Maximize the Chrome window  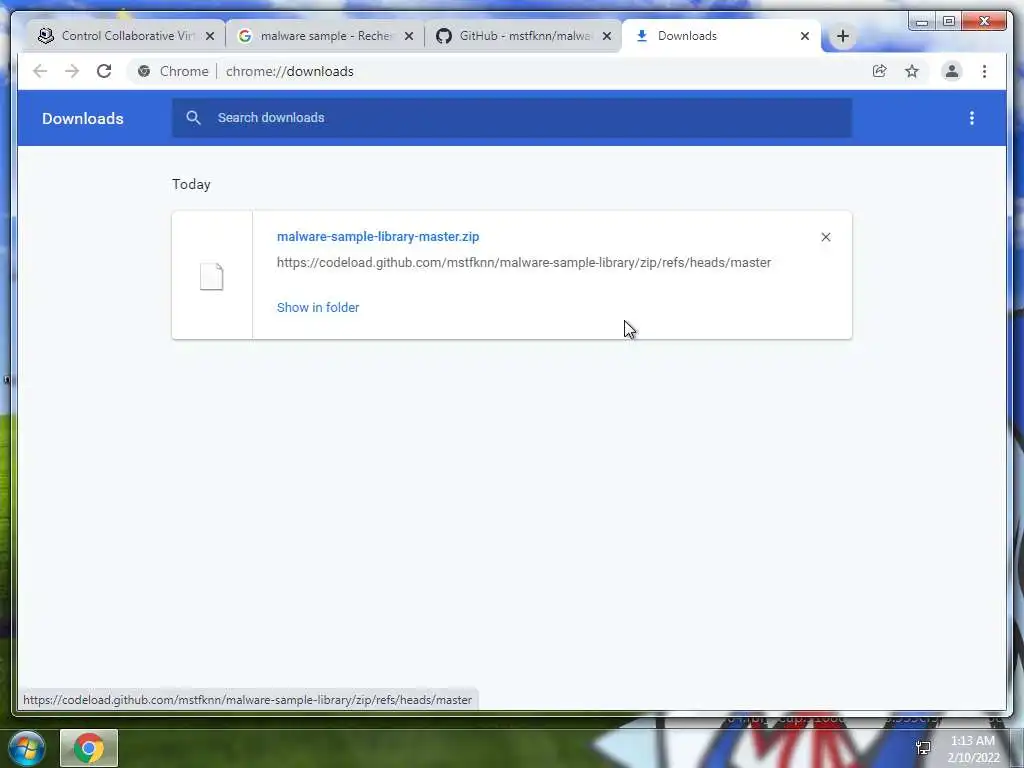[x=949, y=22]
